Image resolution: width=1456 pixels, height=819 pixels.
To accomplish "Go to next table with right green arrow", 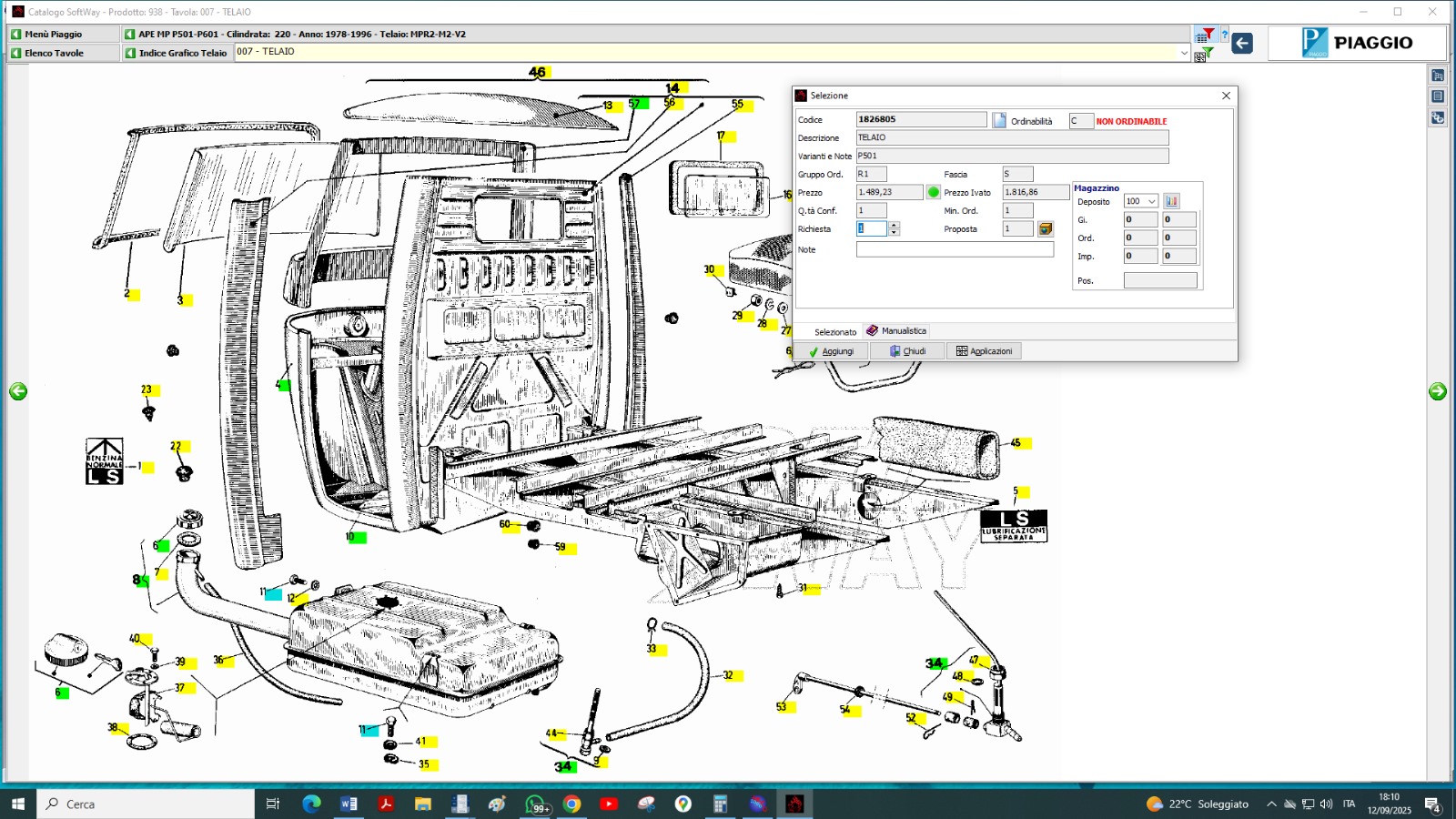I will (x=1438, y=391).
